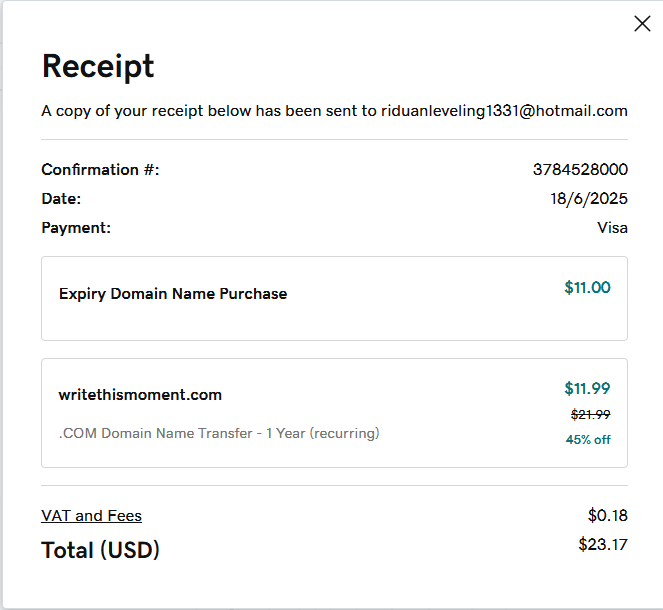Close the receipt dialog with X

pyautogui.click(x=642, y=24)
